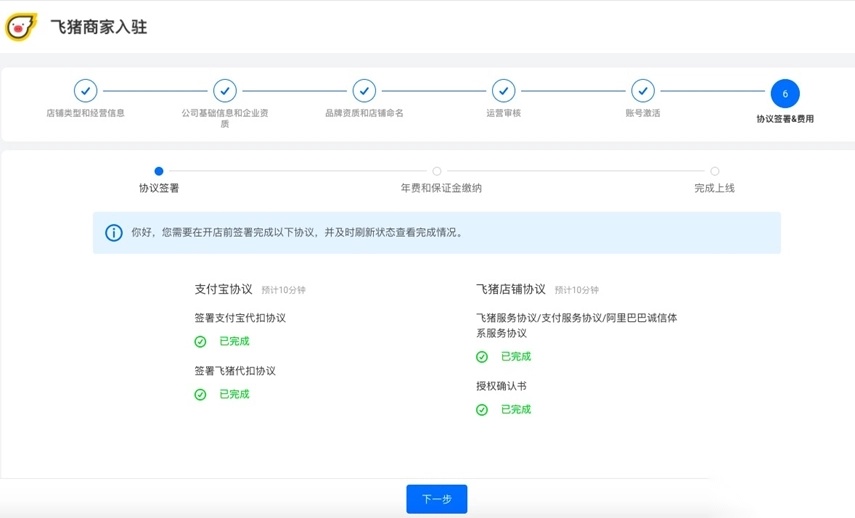Image resolution: width=855 pixels, height=518 pixels.
Task: Click 预计10分钟 beside 飞猪店铺协议
Action: (577, 290)
